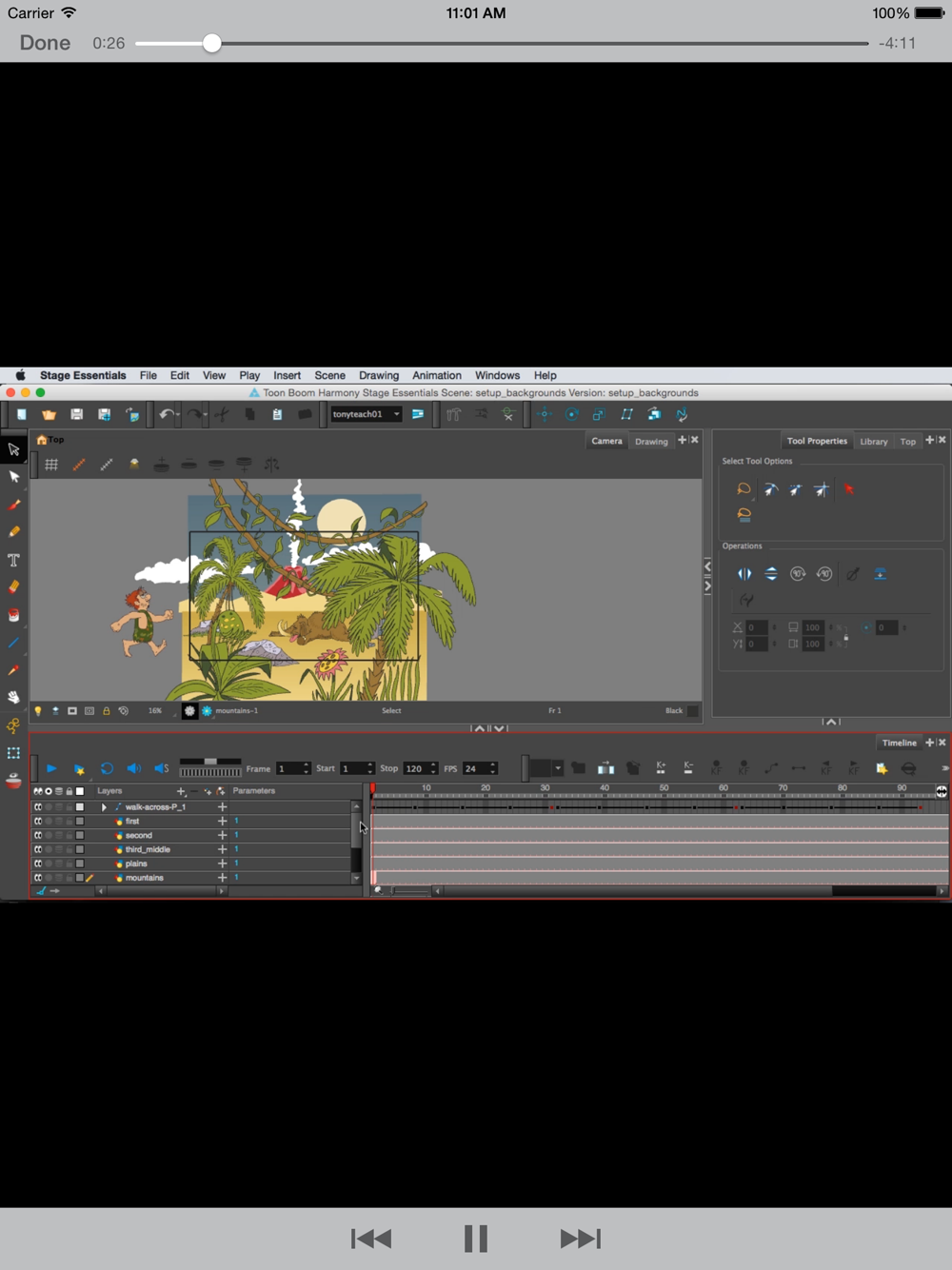Open the Apple menu

pyautogui.click(x=20, y=375)
